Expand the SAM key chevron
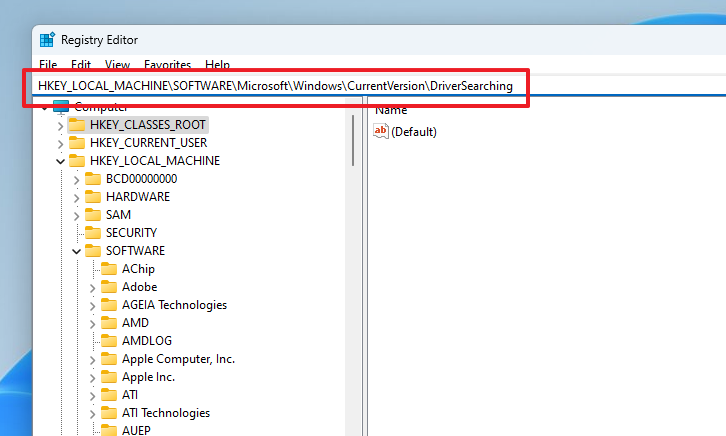Screen dimensions: 726x436 point(76,216)
